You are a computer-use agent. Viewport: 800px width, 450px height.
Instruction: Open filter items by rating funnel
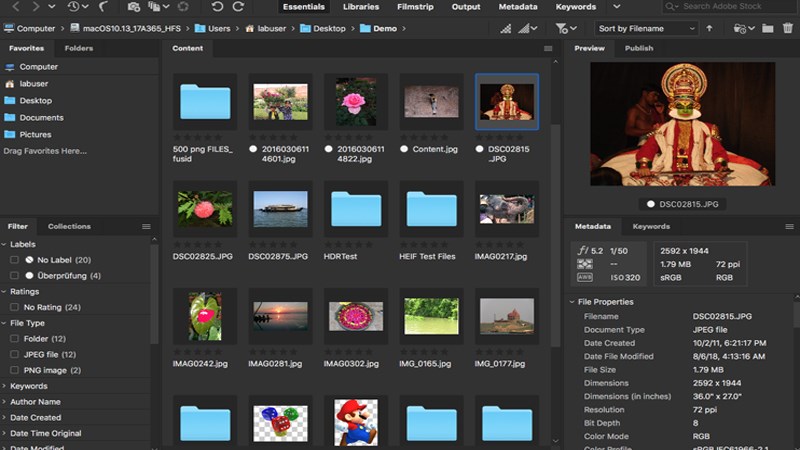(x=565, y=29)
